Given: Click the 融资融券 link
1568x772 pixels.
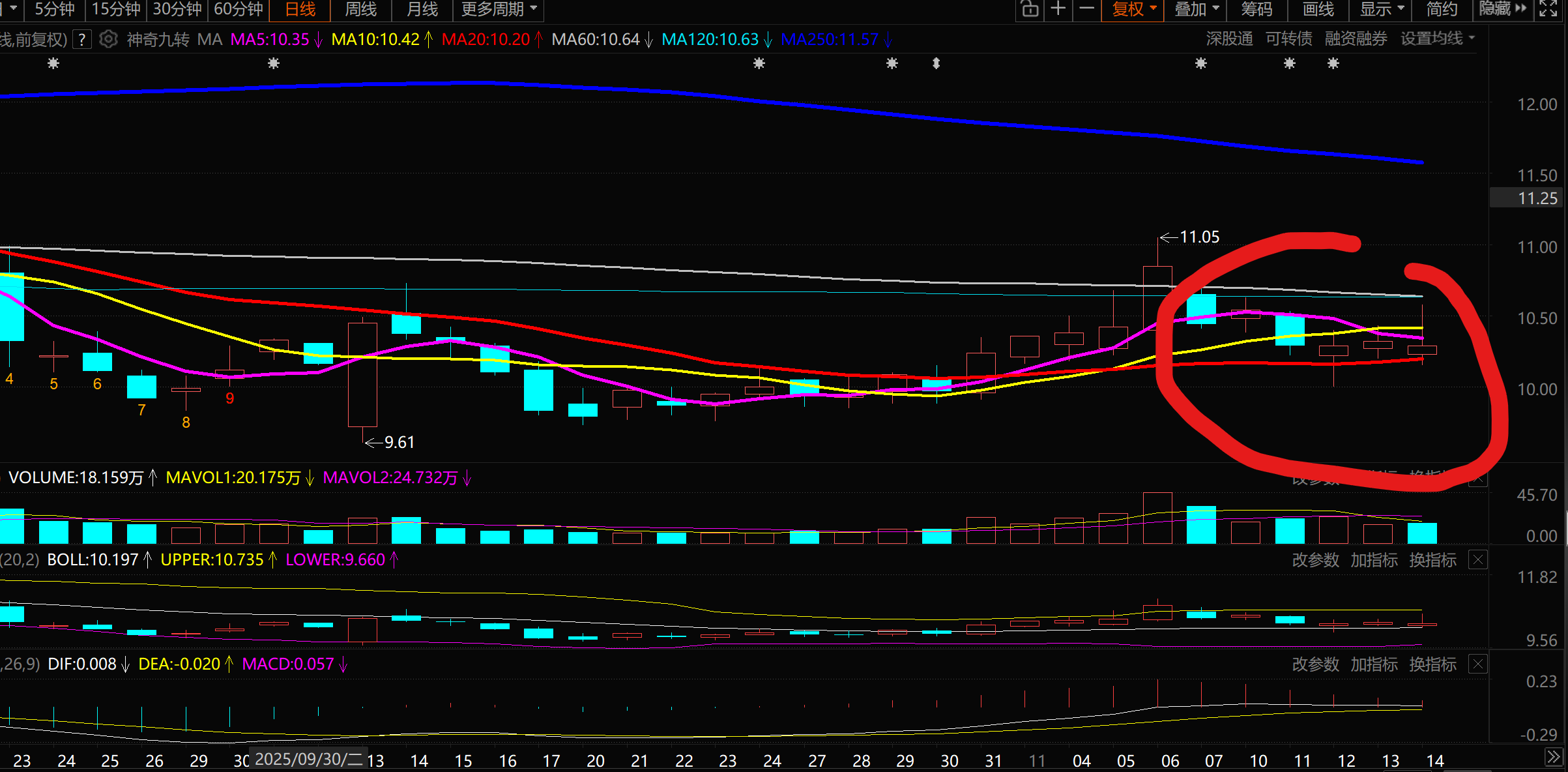Looking at the screenshot, I should click(1356, 39).
